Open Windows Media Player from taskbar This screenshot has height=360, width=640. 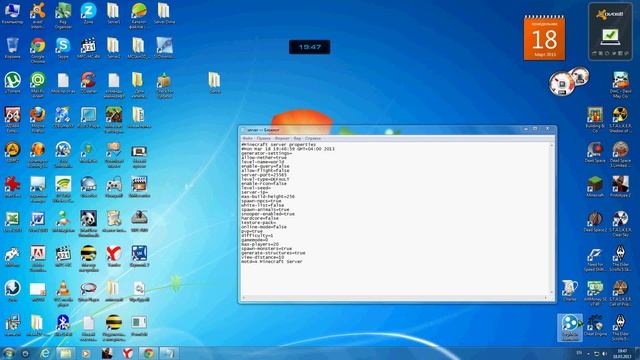coord(86,353)
